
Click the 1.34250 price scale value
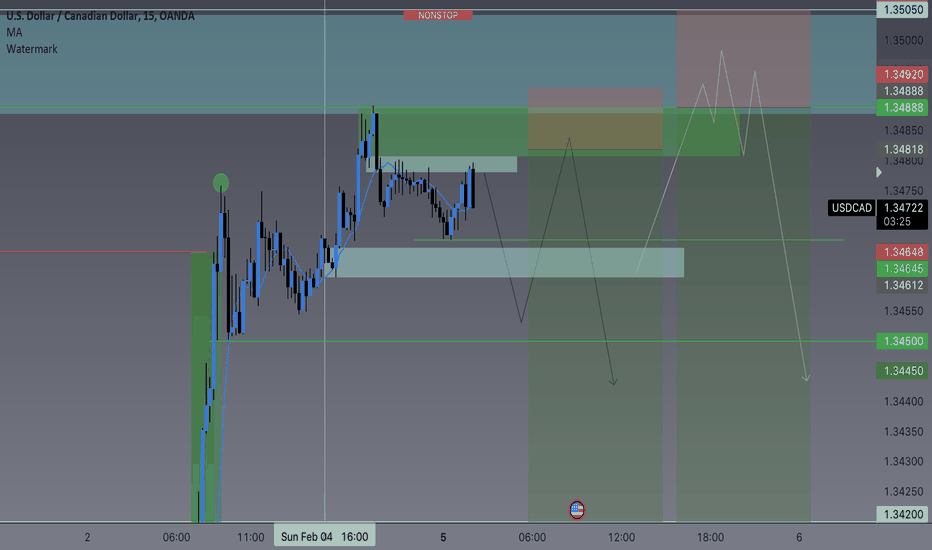point(903,492)
